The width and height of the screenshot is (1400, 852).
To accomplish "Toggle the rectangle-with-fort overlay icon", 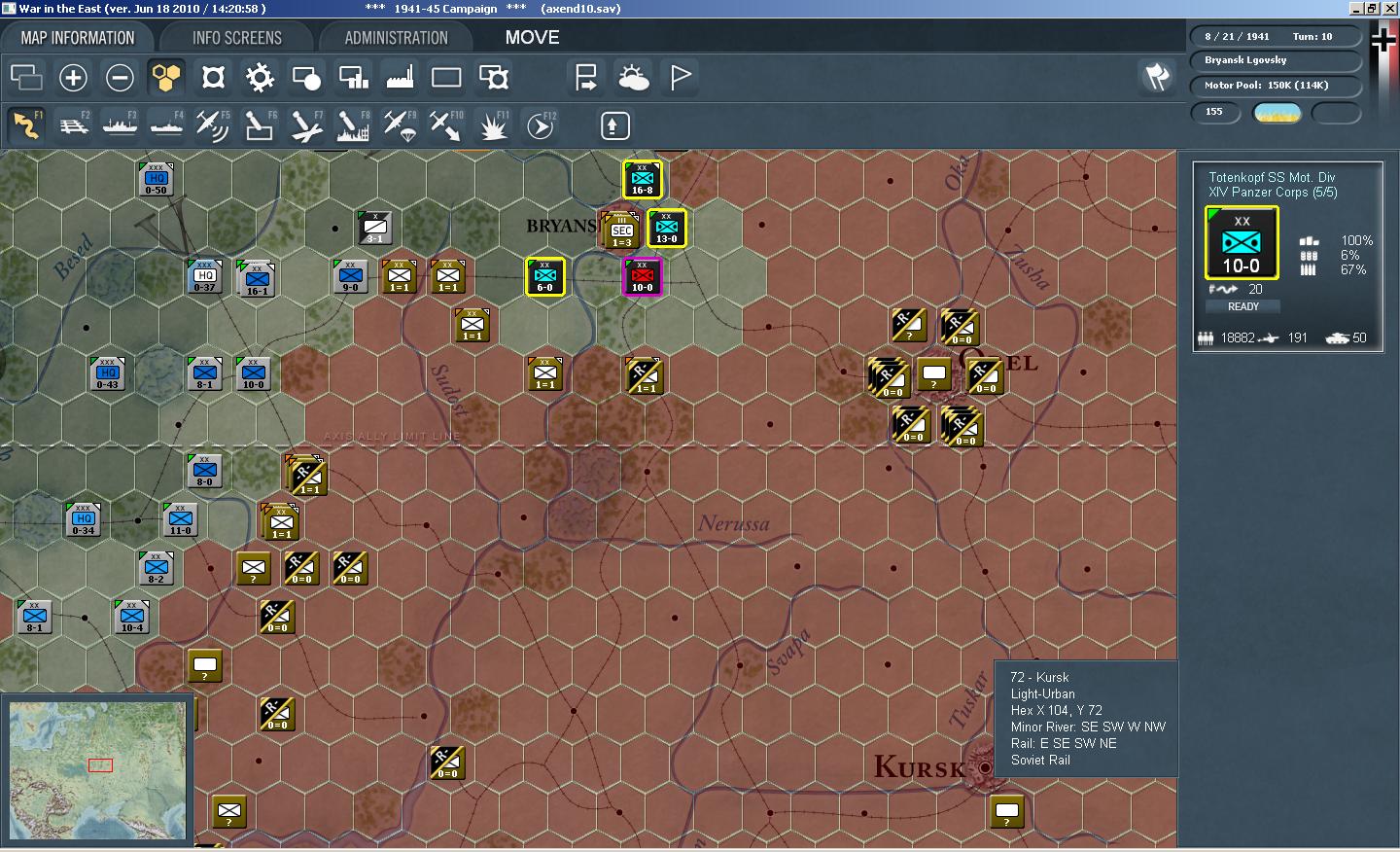I will pos(494,78).
